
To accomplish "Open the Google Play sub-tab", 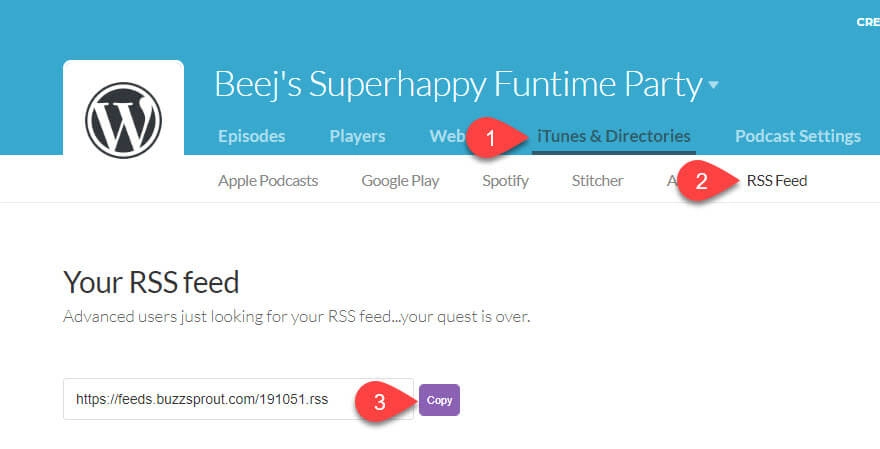I will tap(400, 181).
